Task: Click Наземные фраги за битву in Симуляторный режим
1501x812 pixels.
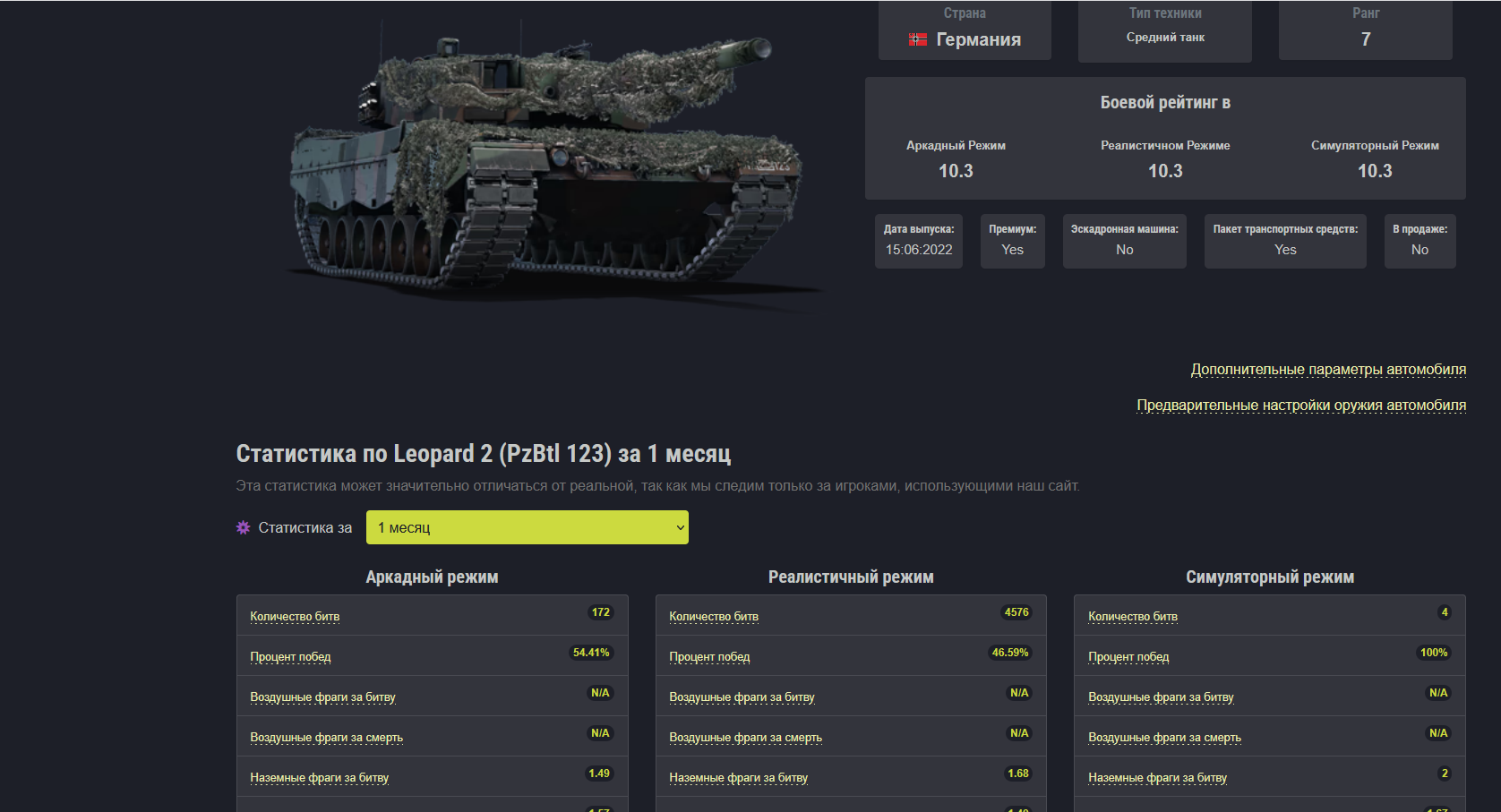Action: pos(1157,778)
